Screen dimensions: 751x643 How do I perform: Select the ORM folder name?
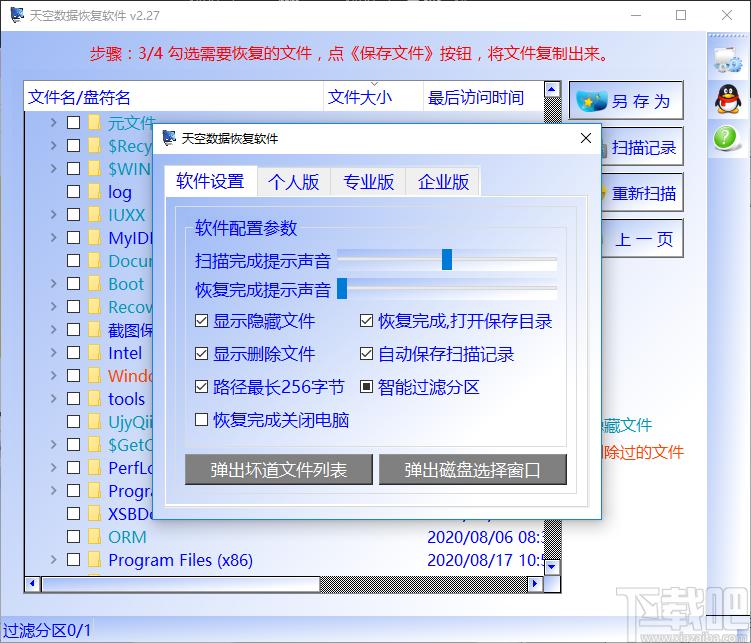pyautogui.click(x=127, y=537)
